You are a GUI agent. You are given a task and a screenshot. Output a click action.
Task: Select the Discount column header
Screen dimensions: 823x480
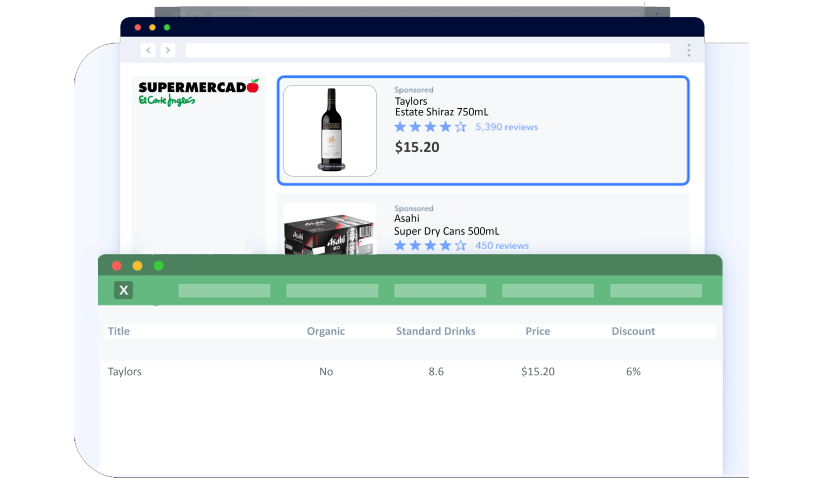[x=634, y=331]
